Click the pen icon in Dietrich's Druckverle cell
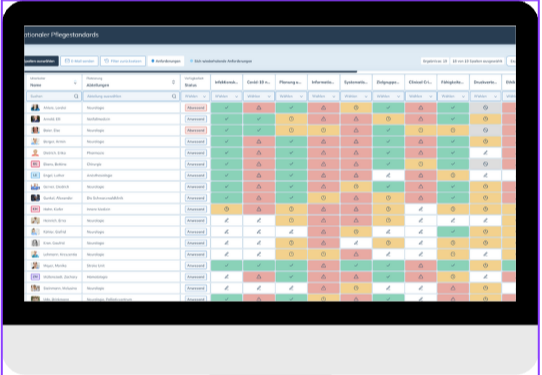 click(485, 153)
